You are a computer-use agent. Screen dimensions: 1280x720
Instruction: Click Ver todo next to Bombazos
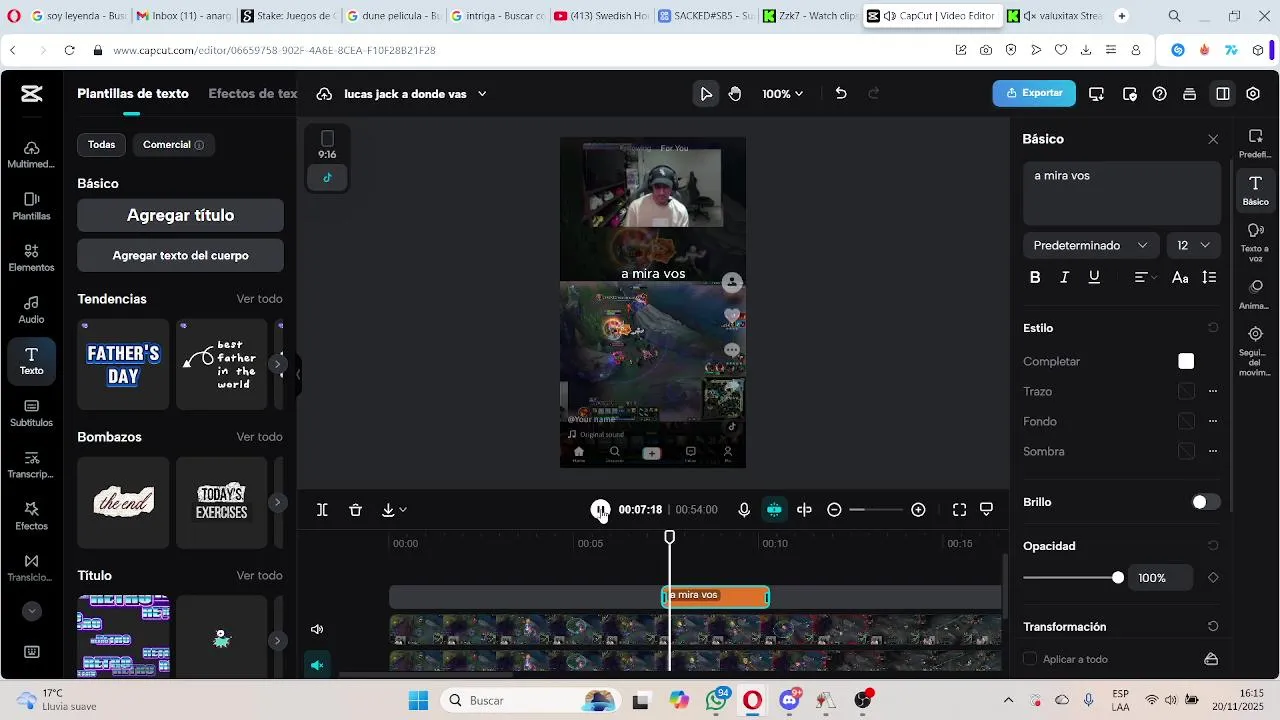point(259,437)
